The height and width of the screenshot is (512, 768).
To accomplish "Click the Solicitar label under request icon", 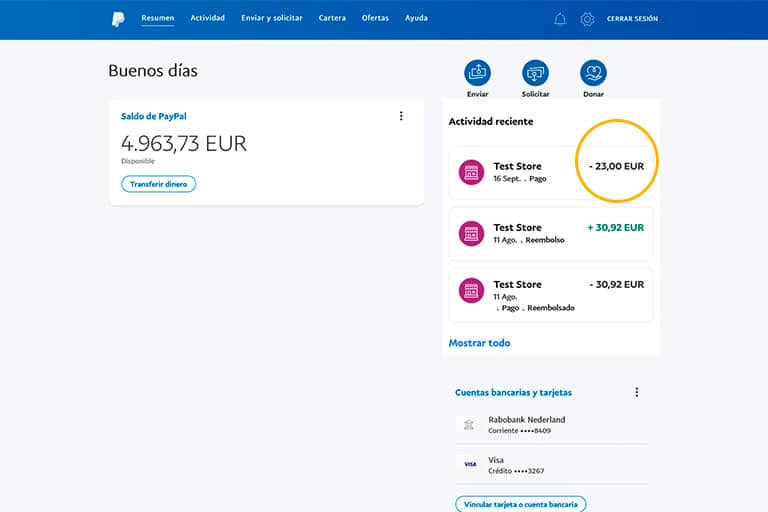I will (x=535, y=94).
